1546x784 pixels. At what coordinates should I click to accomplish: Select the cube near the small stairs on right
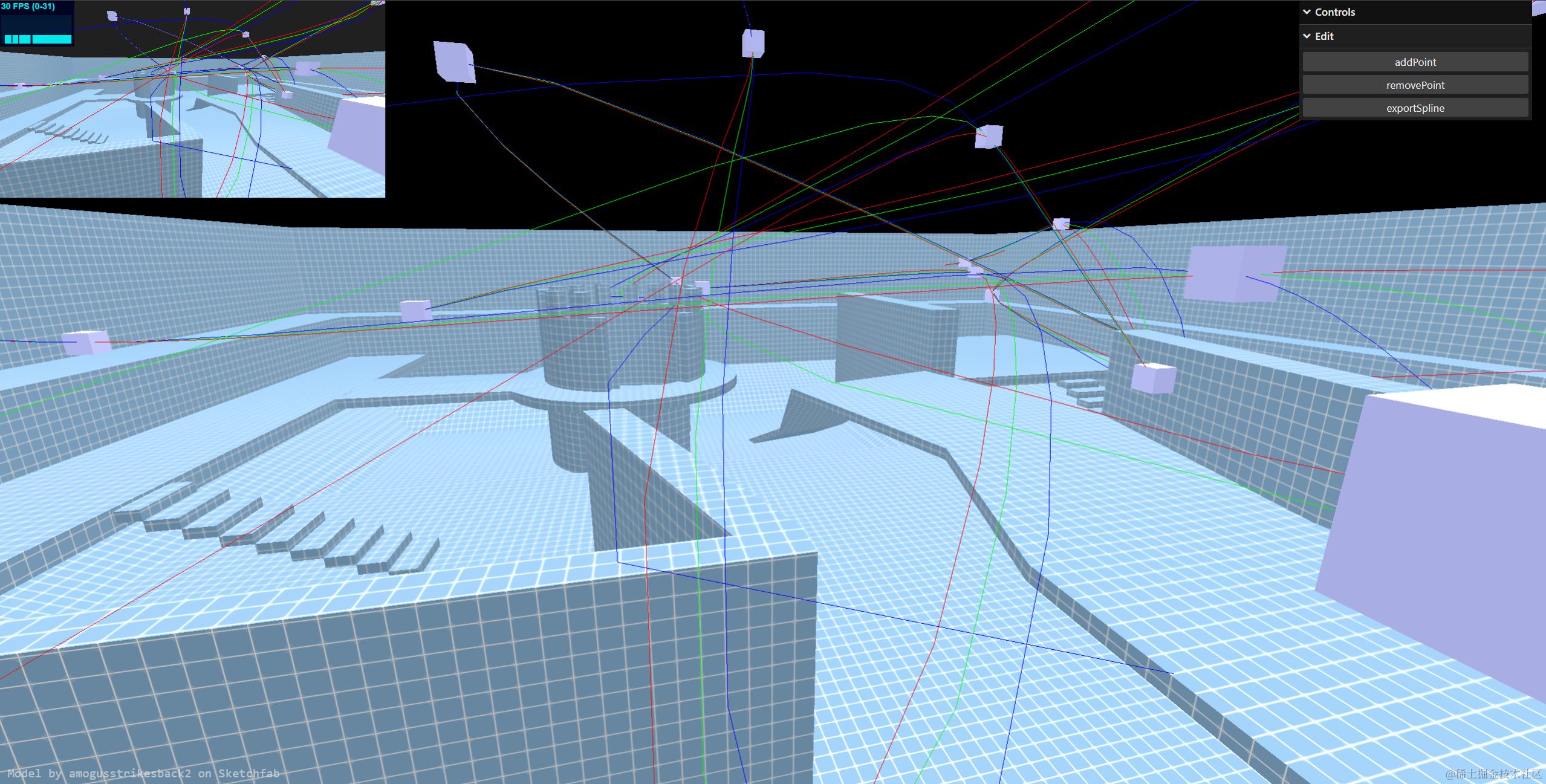[1153, 378]
